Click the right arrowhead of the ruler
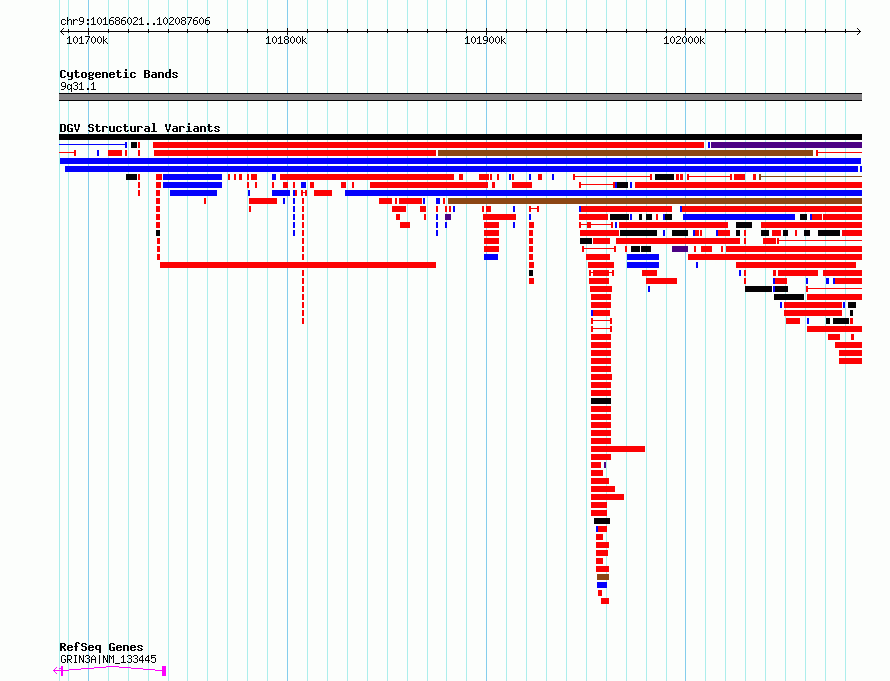 [x=859, y=32]
